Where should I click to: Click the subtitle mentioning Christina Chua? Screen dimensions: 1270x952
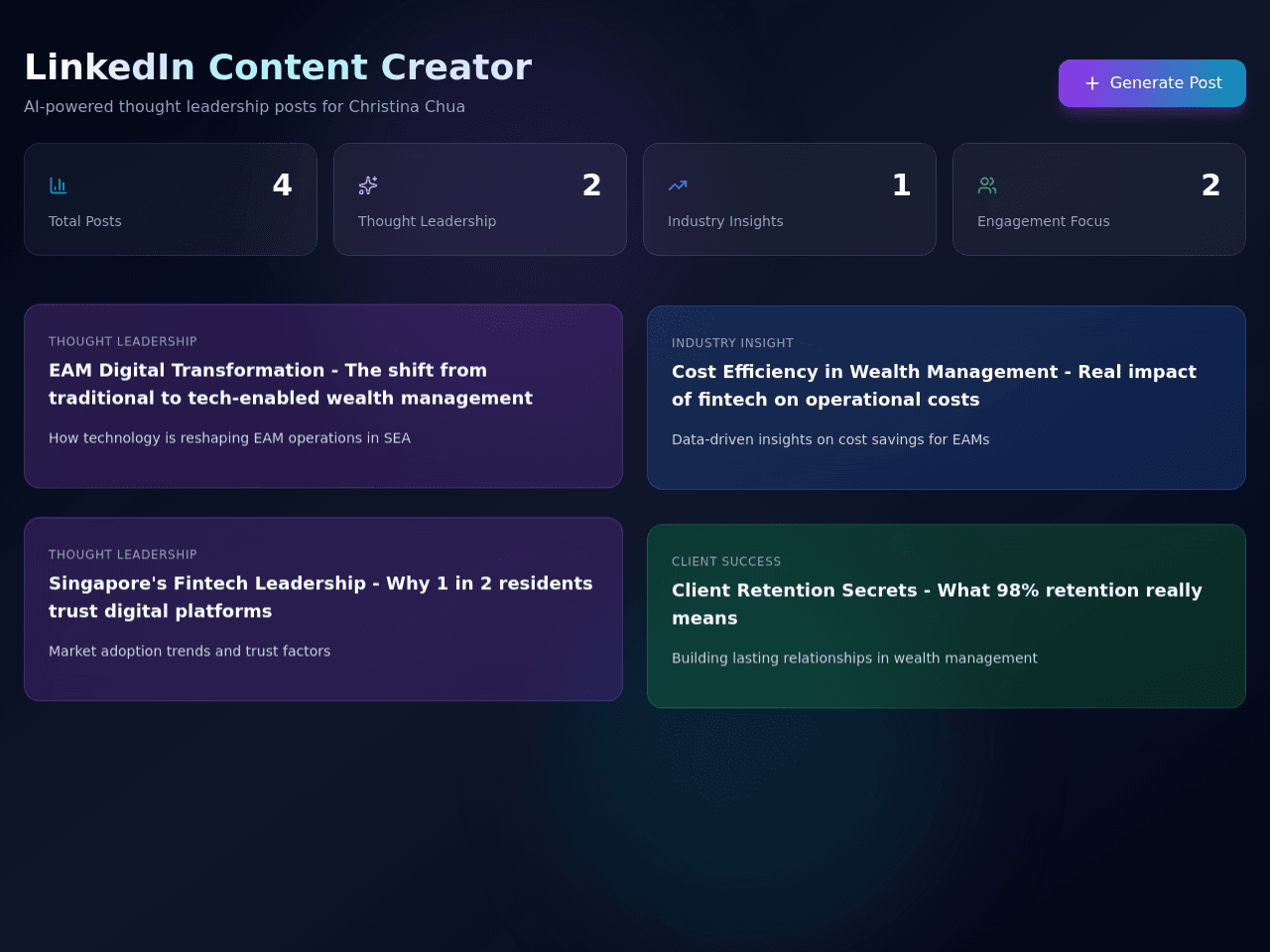point(244,106)
